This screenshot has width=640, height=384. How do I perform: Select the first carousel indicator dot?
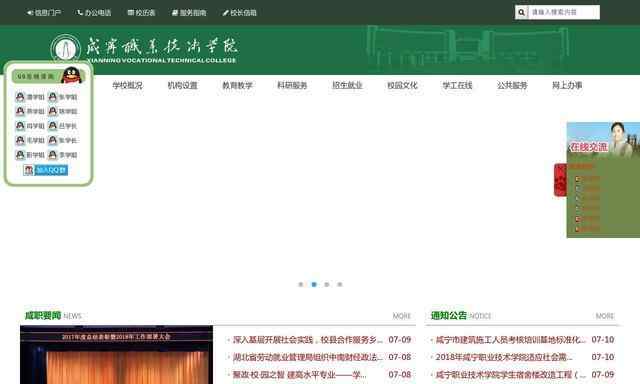[x=301, y=284]
